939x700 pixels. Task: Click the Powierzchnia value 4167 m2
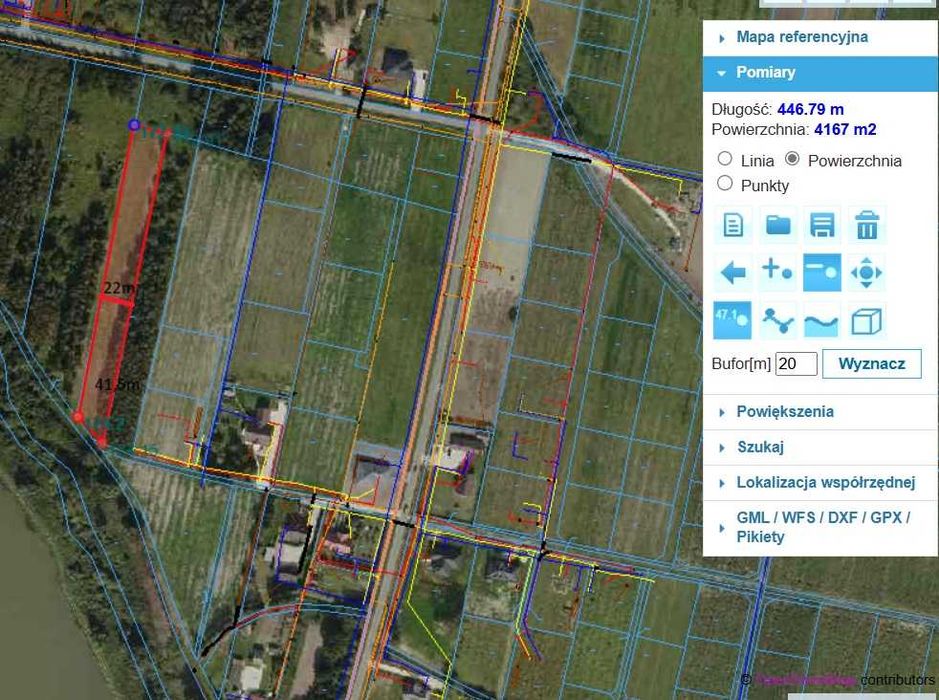pyautogui.click(x=845, y=129)
